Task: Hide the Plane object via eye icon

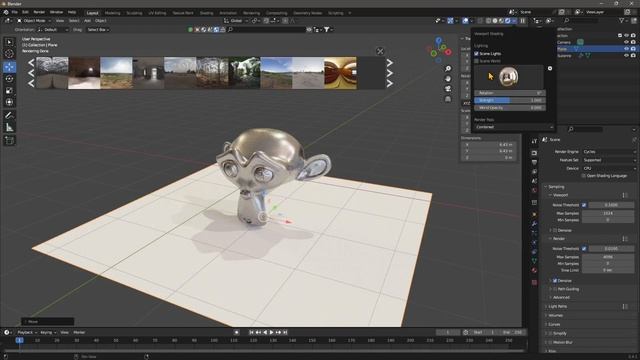Action: point(627,49)
